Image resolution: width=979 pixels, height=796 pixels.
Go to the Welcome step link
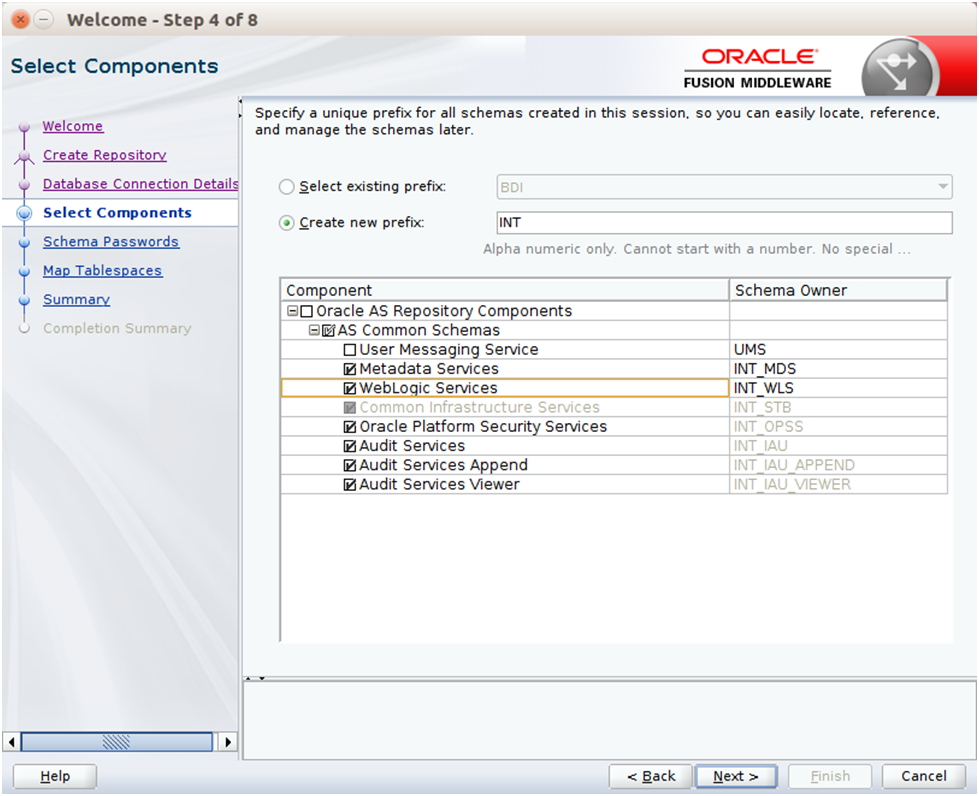click(73, 126)
